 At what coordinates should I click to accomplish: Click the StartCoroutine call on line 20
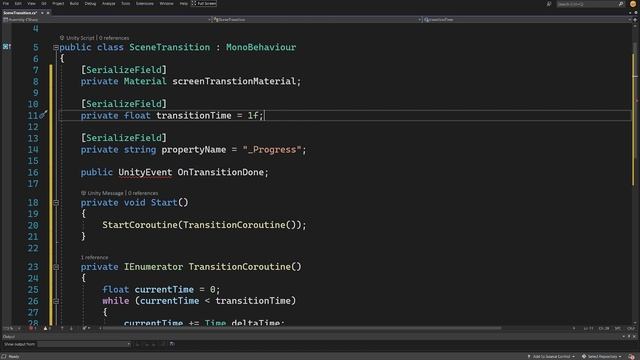[140, 225]
